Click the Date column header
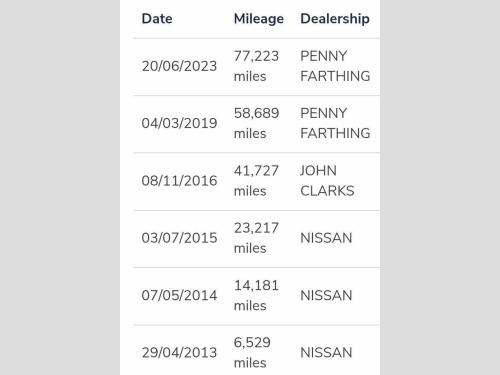The height and width of the screenshot is (375, 500). point(157,19)
